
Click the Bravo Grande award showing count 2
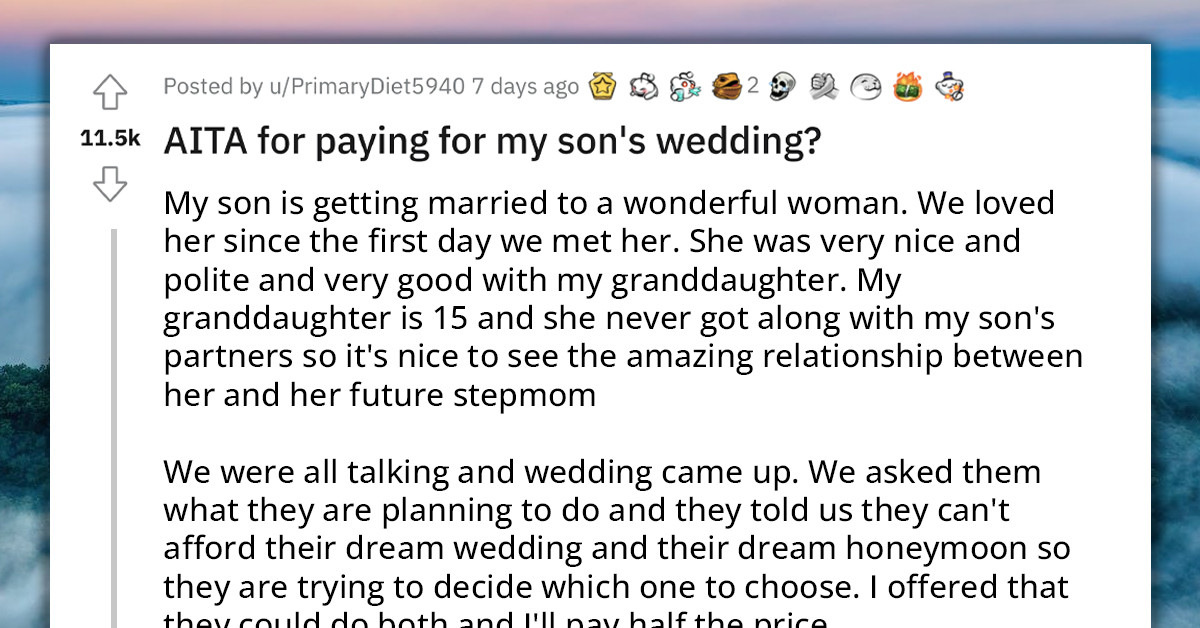pos(727,87)
